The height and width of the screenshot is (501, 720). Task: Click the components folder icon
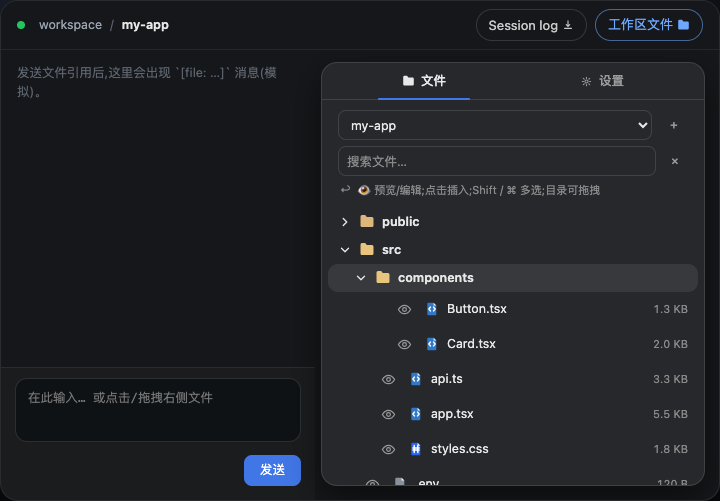click(383, 277)
